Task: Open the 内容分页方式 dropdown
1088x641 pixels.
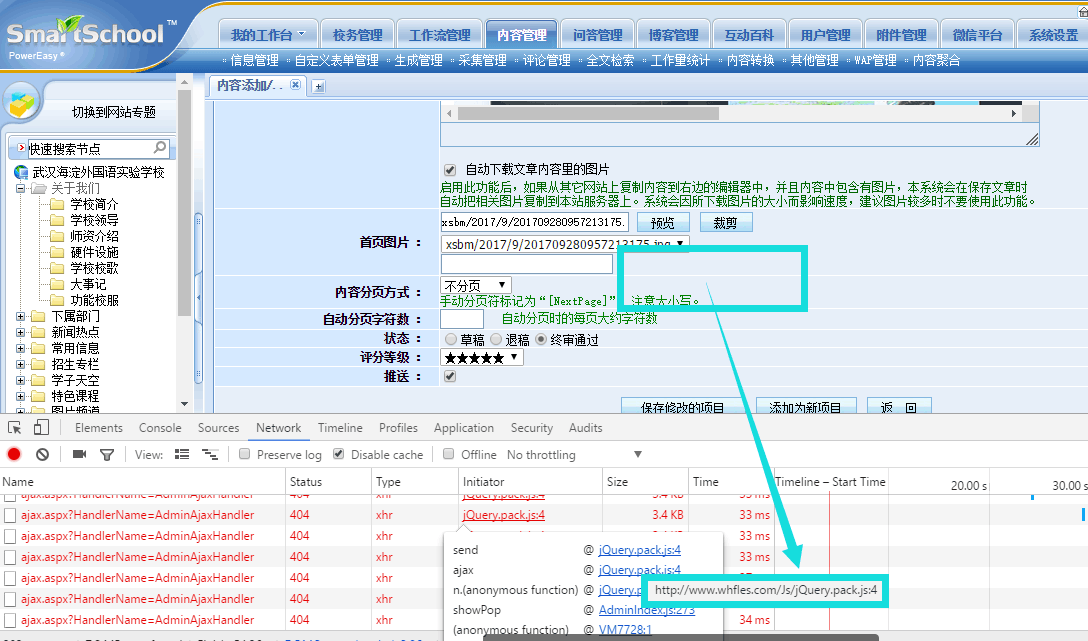Action: pyautogui.click(x=475, y=286)
